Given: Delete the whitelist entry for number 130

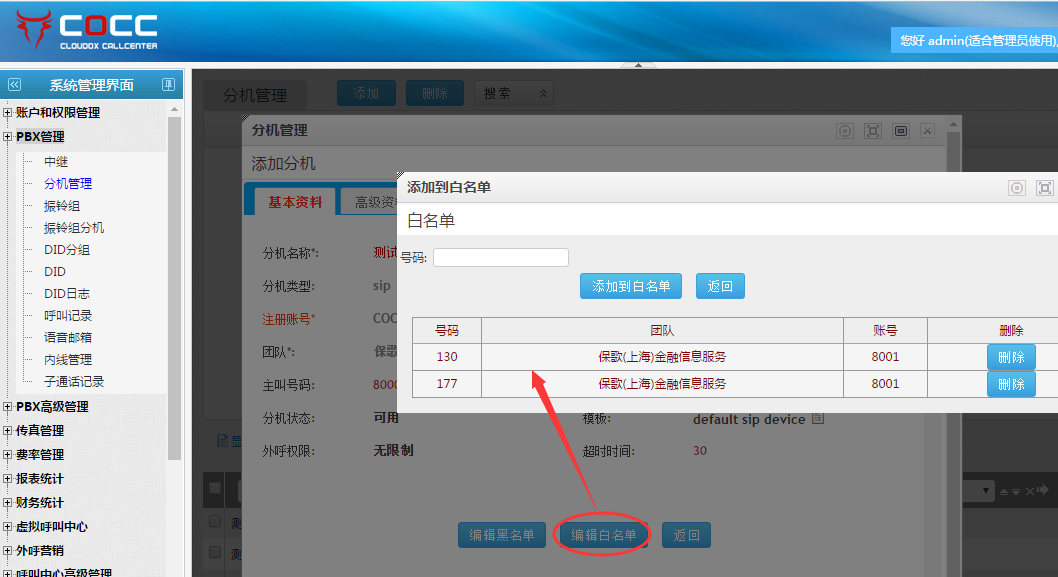Looking at the screenshot, I should (1011, 357).
